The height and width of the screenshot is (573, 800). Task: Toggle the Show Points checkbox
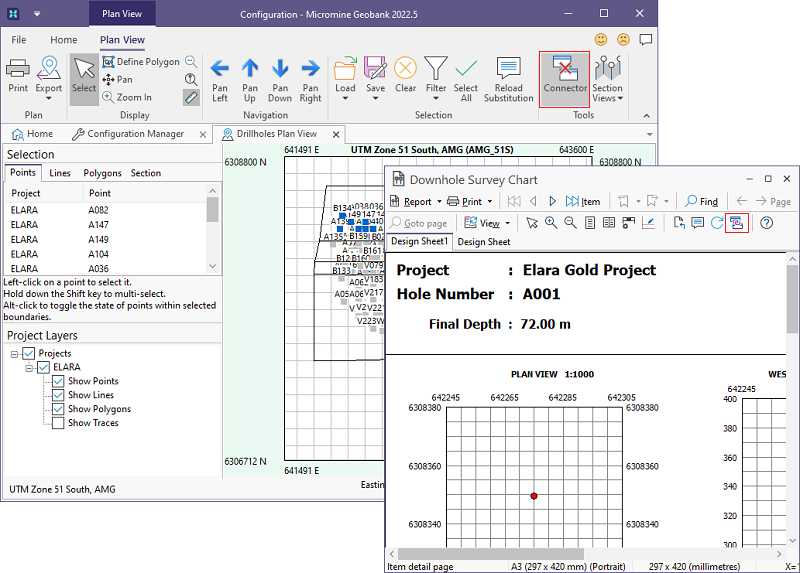point(58,381)
